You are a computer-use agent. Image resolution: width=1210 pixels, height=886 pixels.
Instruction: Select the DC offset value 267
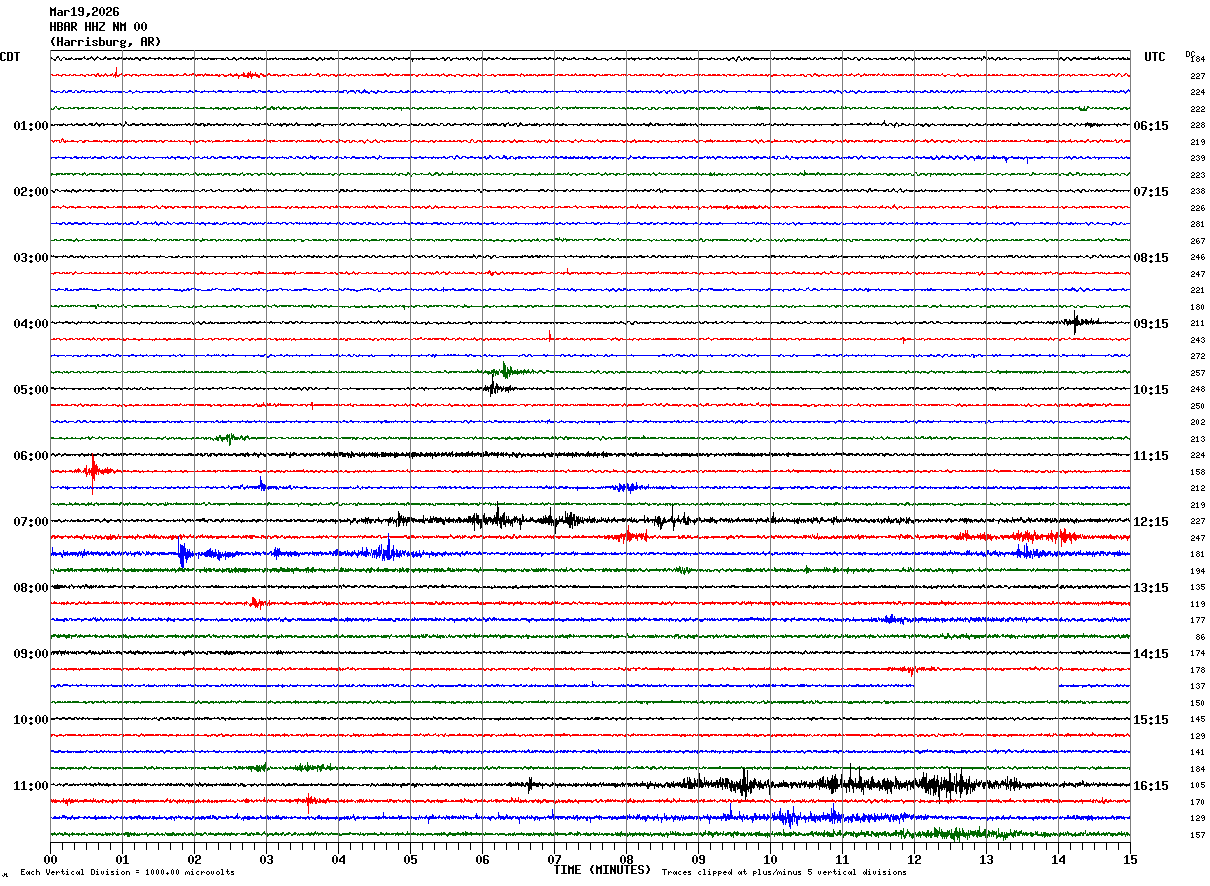(x=1197, y=241)
